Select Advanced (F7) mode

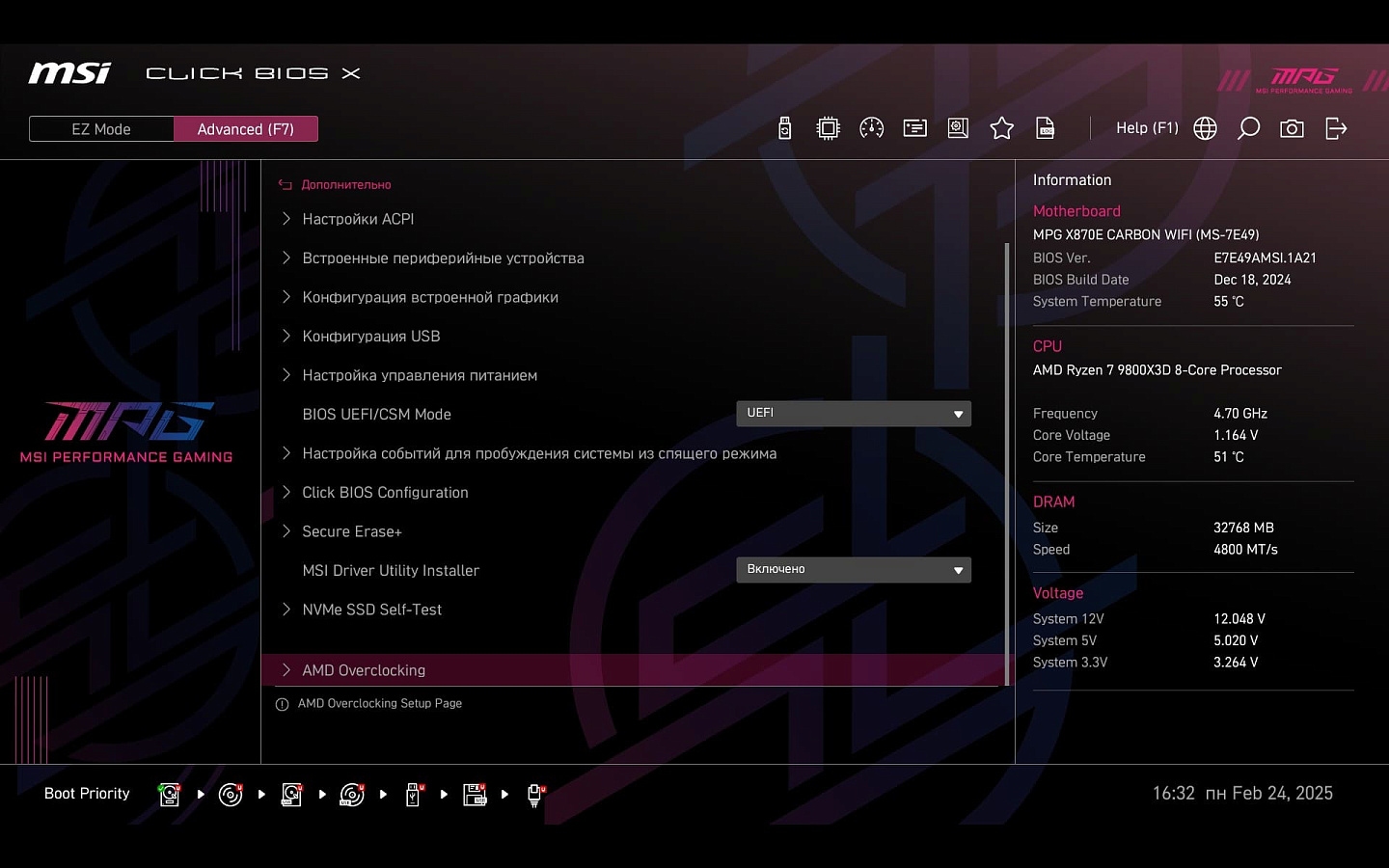click(x=245, y=129)
